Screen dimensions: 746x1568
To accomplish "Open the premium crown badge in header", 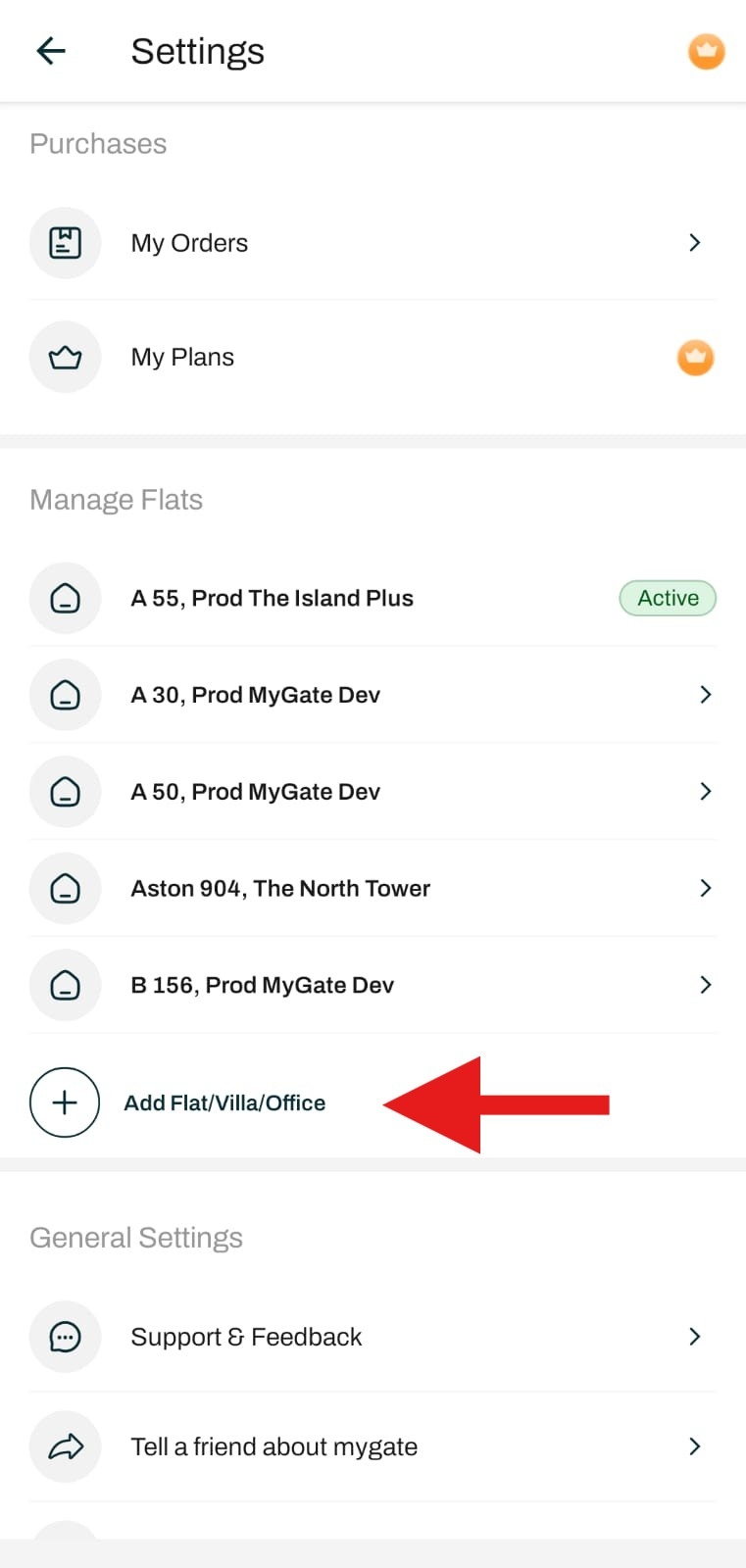I will [706, 51].
